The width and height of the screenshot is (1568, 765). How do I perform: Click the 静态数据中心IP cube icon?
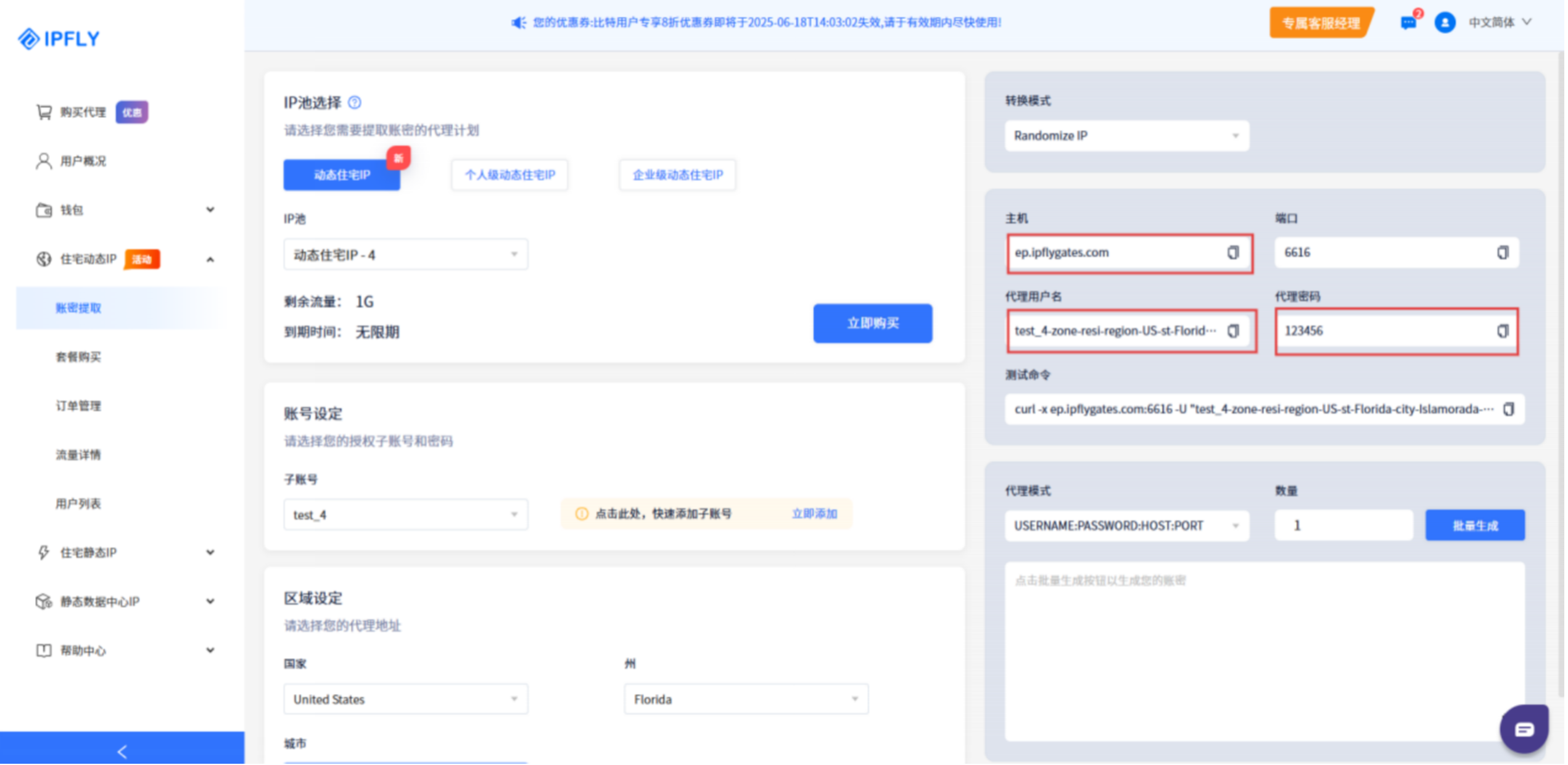[x=44, y=602]
